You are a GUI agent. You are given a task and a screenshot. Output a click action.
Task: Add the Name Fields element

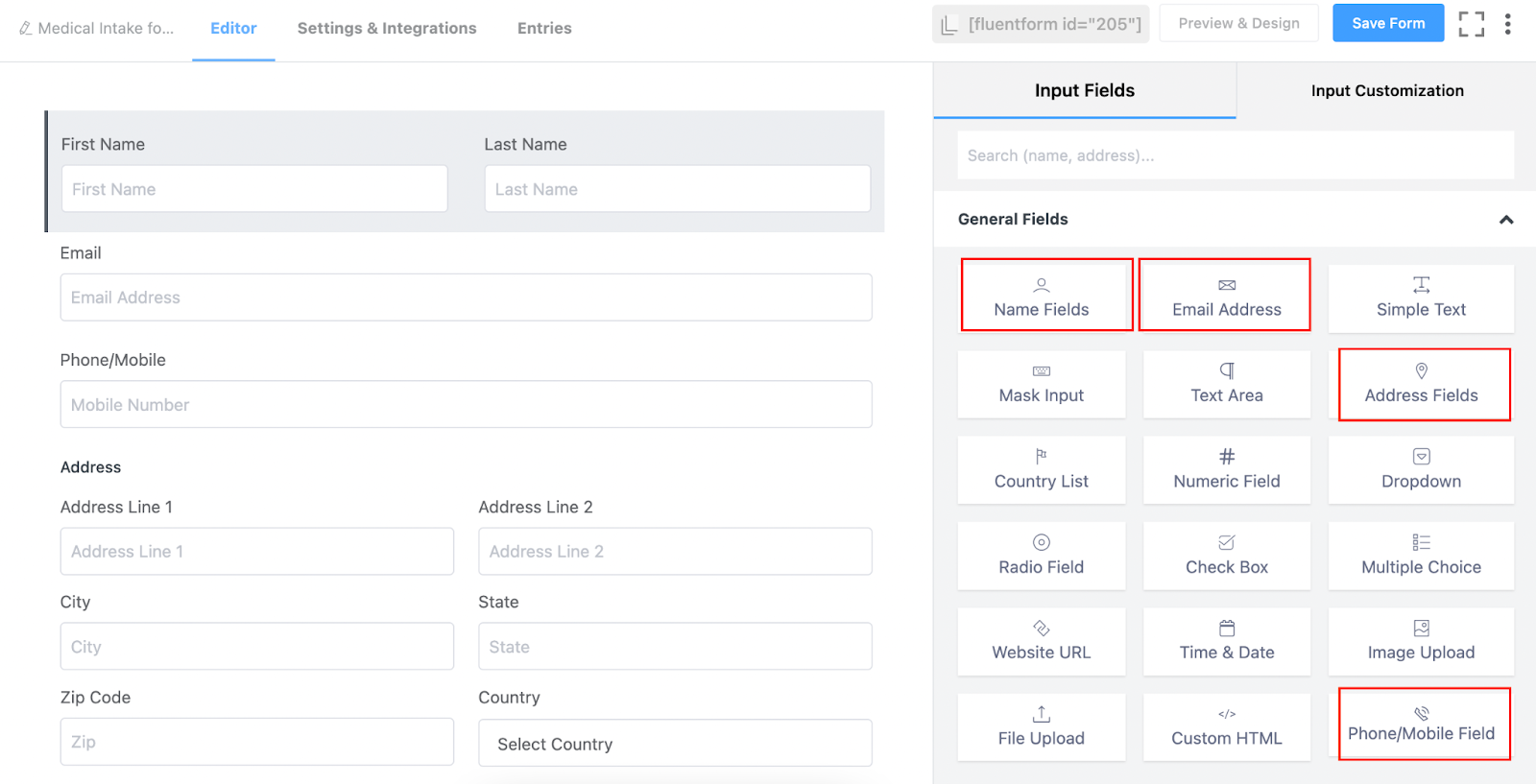click(1042, 297)
